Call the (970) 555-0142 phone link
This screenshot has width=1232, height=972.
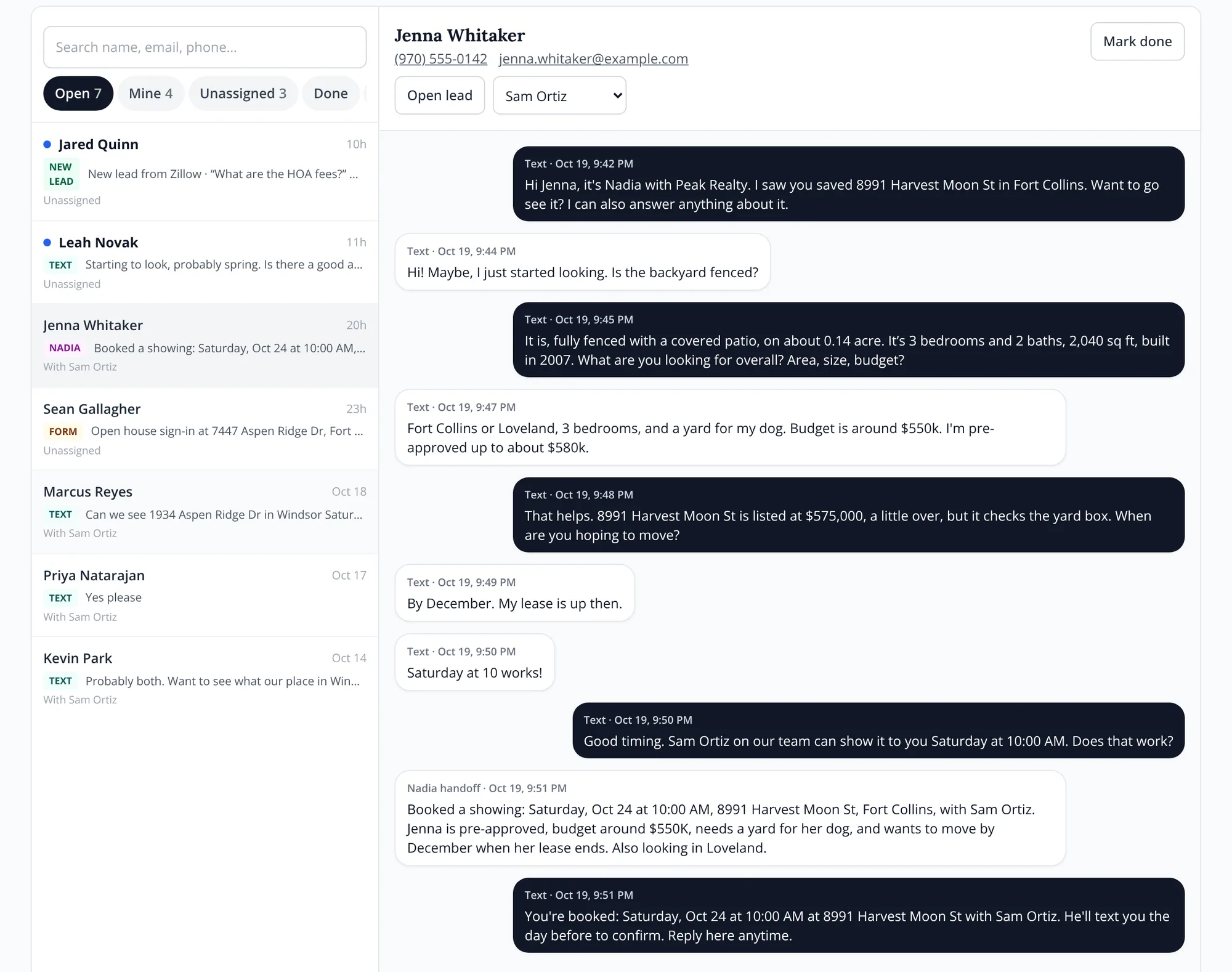[441, 59]
